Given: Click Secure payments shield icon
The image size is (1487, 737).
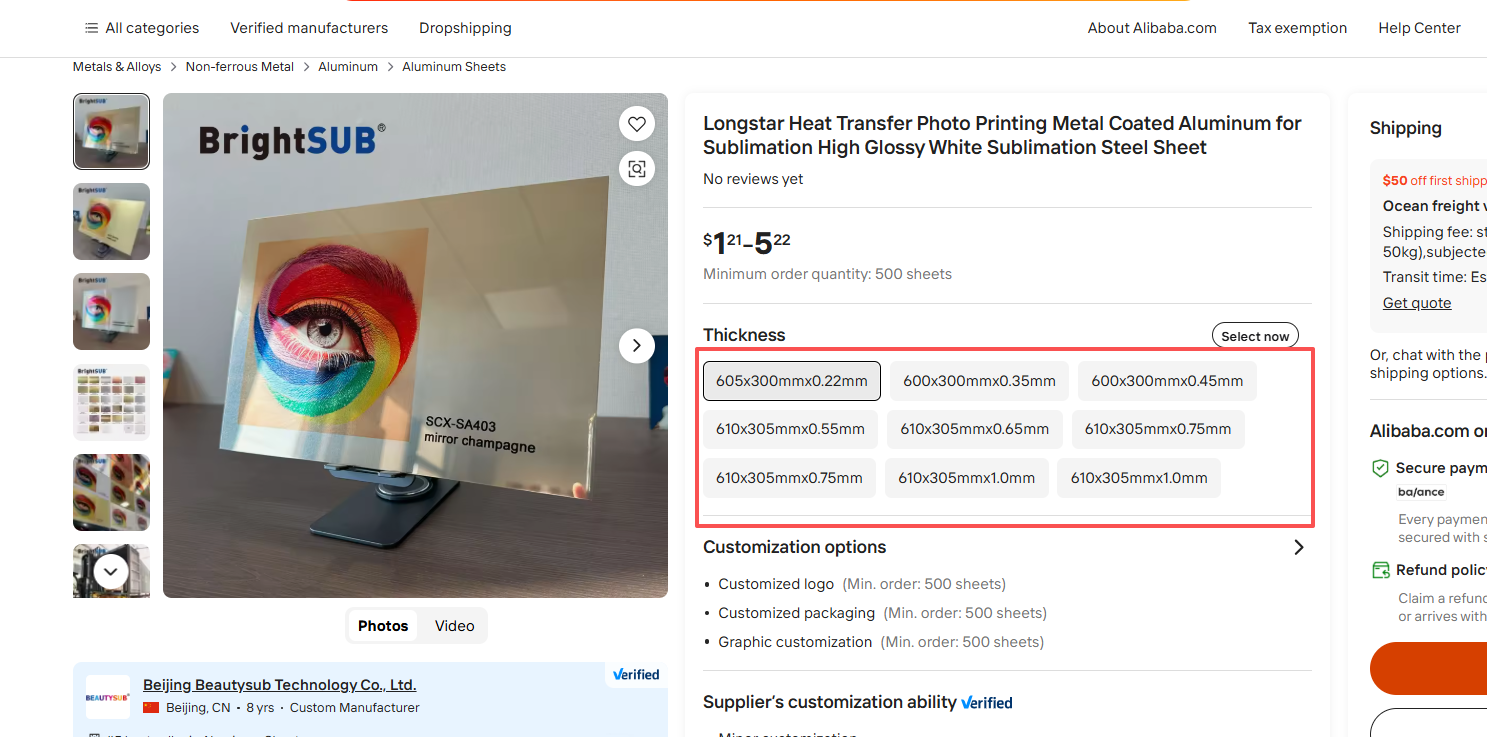Looking at the screenshot, I should 1380,468.
